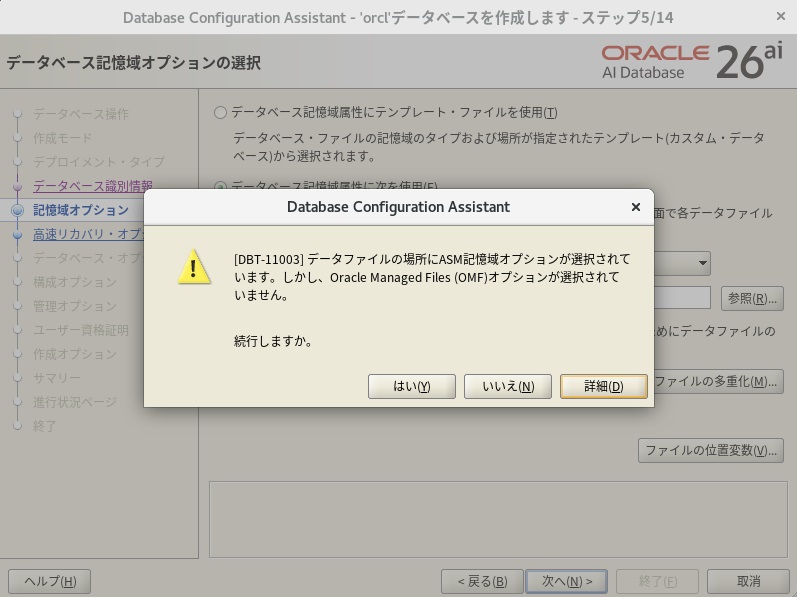The image size is (797, 597).
Task: Click the yellow warning triangle icon
Action: tap(194, 267)
